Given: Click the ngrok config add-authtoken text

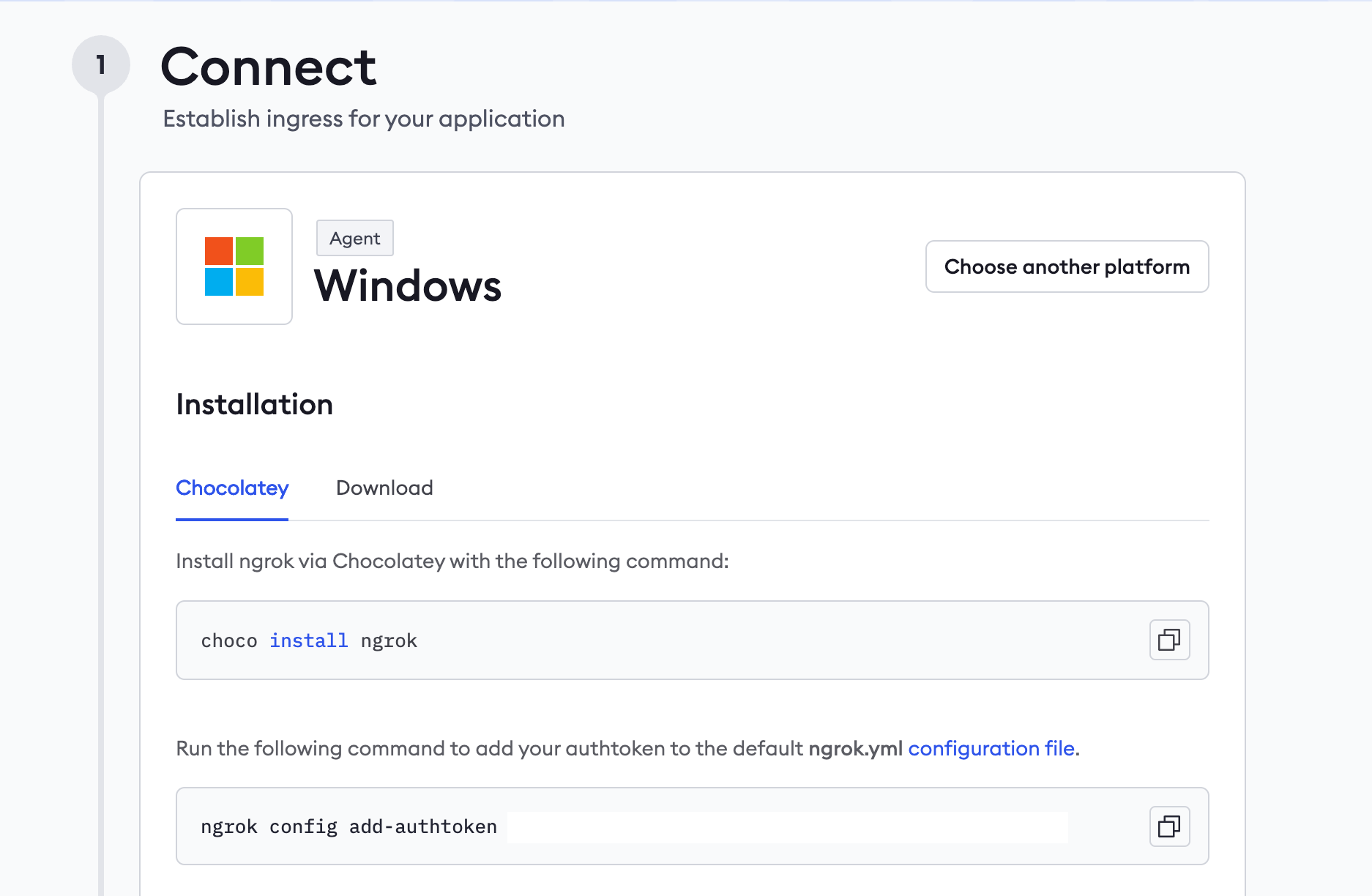Looking at the screenshot, I should point(348,826).
